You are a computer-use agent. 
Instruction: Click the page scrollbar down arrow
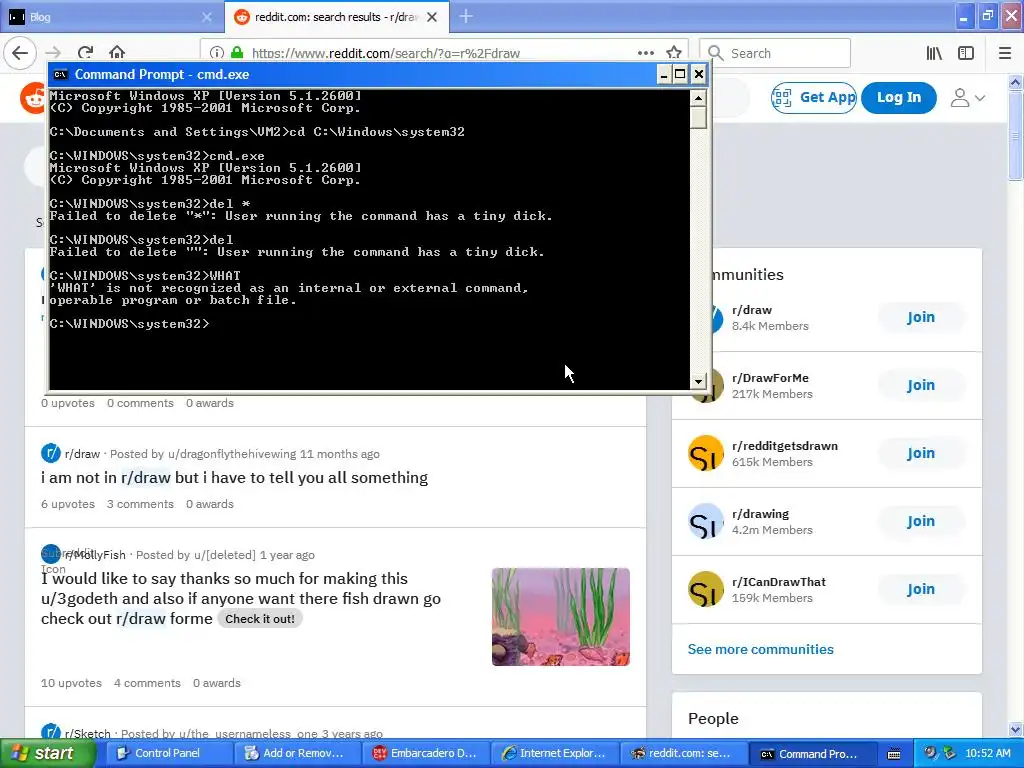[1015, 730]
